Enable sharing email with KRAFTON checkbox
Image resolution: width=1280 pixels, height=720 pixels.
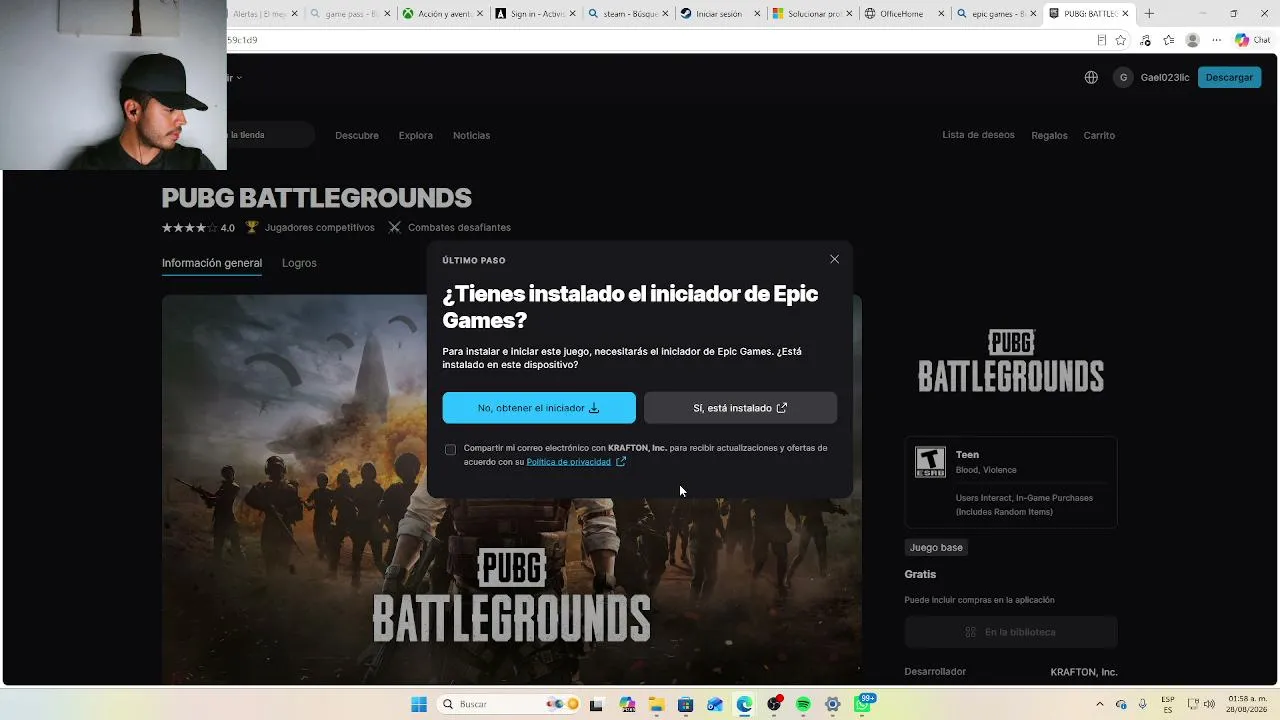450,449
